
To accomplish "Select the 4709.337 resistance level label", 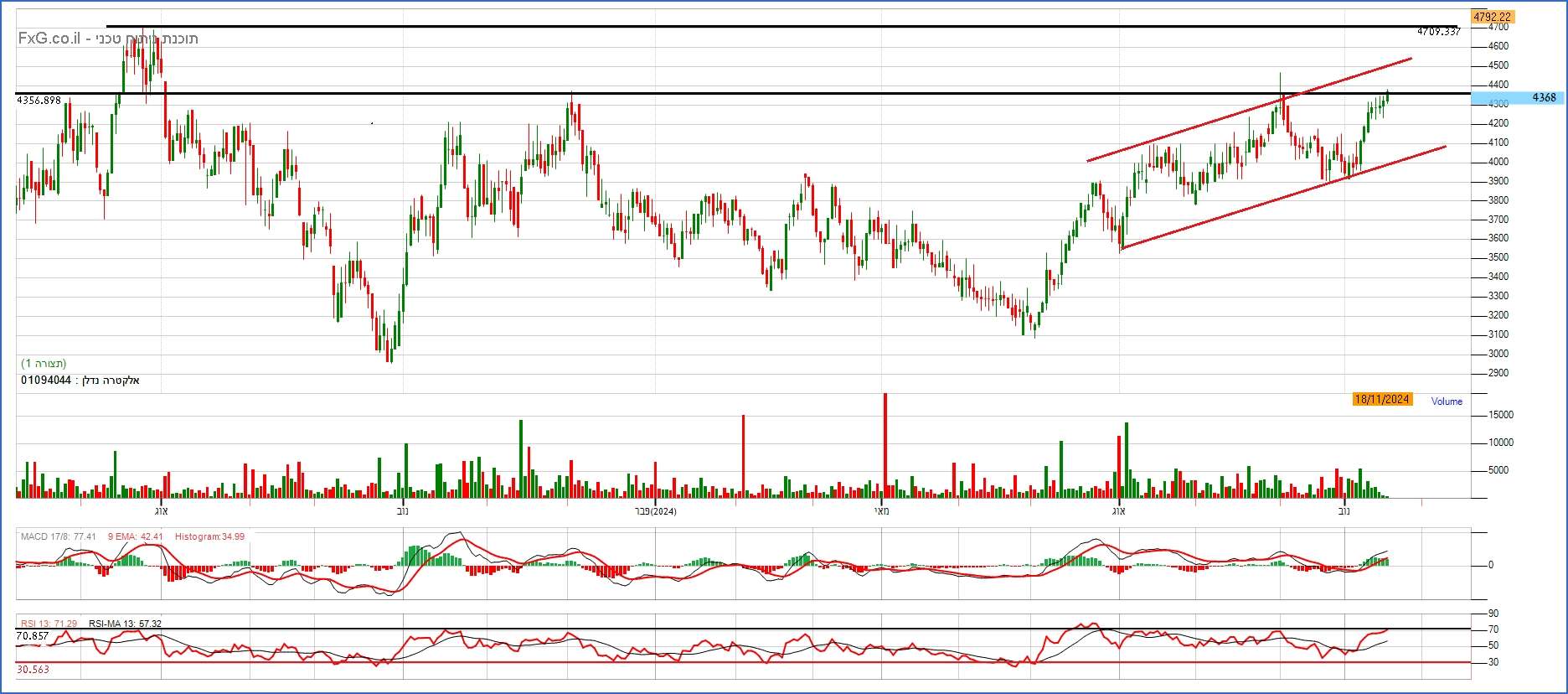I will tap(1438, 32).
